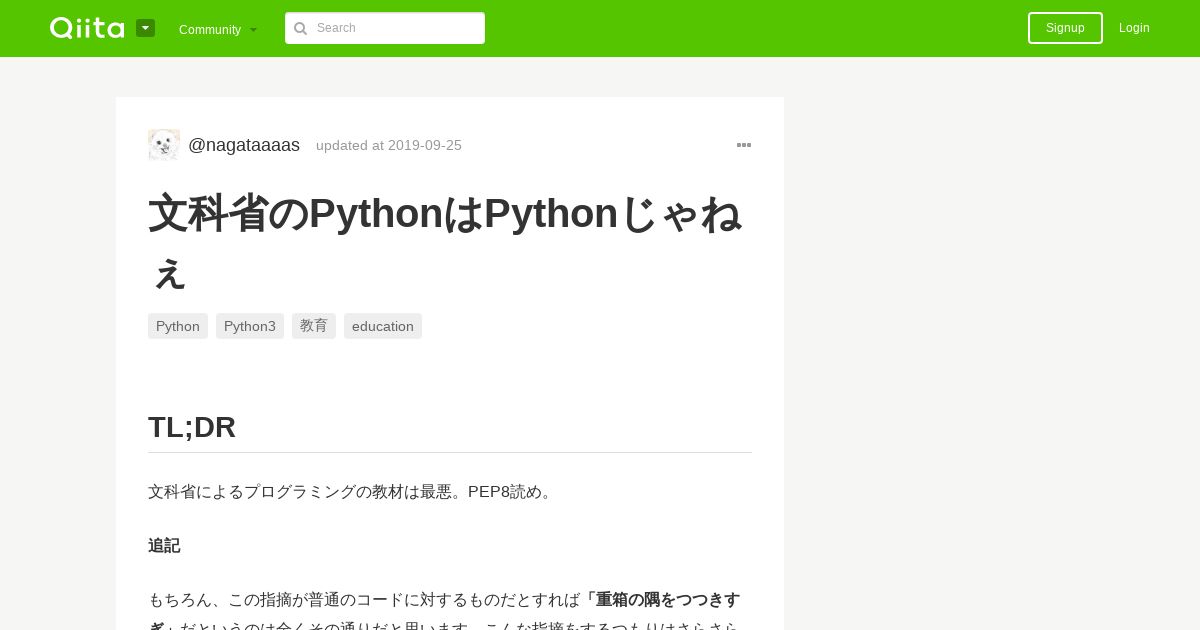1200x630 pixels.
Task: Select the 教育 tag
Action: (x=314, y=326)
